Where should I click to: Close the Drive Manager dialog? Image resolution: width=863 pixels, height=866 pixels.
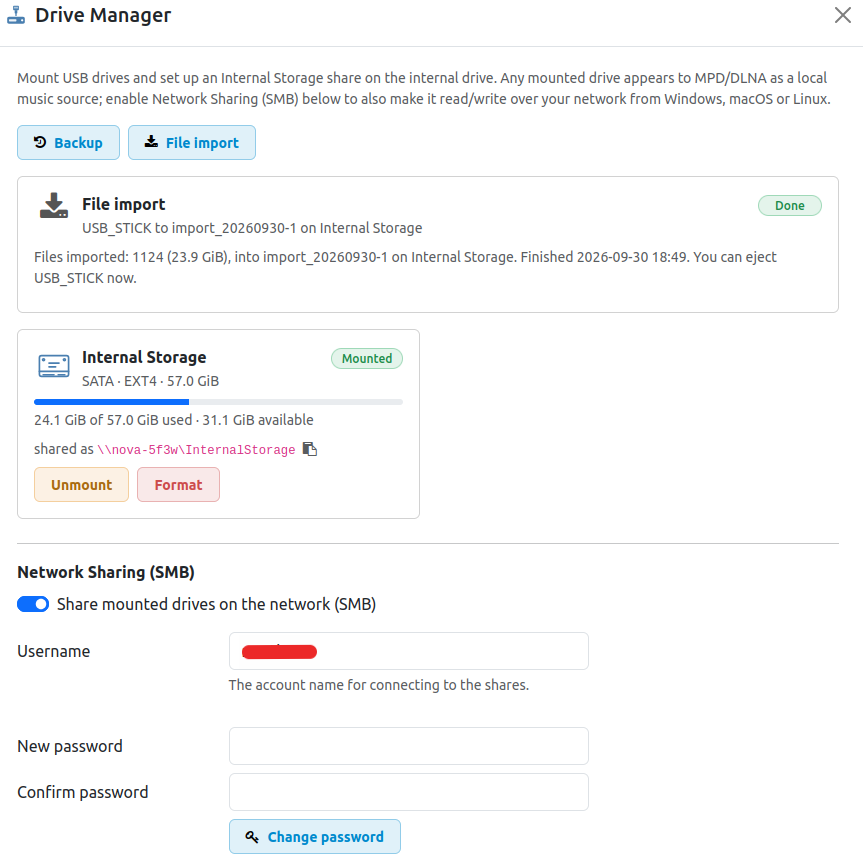[843, 15]
